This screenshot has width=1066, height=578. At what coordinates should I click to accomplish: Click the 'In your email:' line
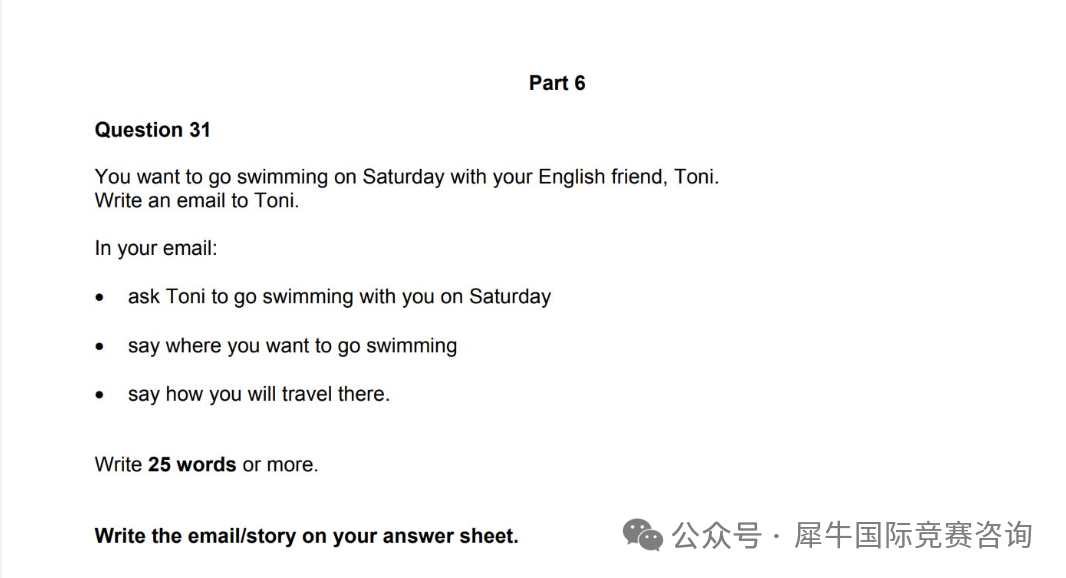click(156, 249)
